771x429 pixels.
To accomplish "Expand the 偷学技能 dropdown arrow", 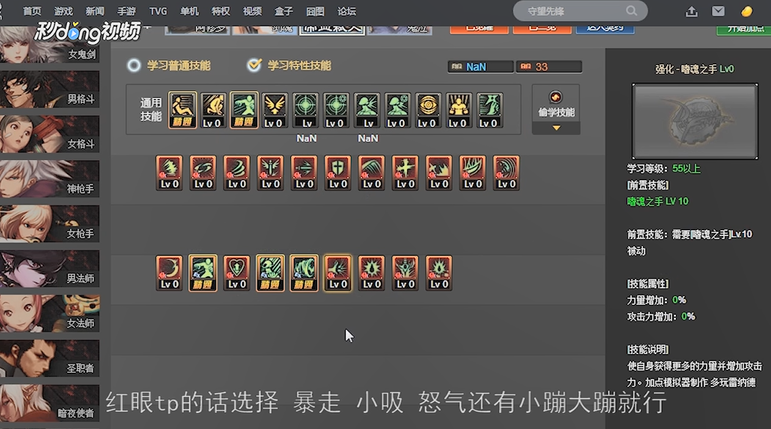I will [556, 128].
